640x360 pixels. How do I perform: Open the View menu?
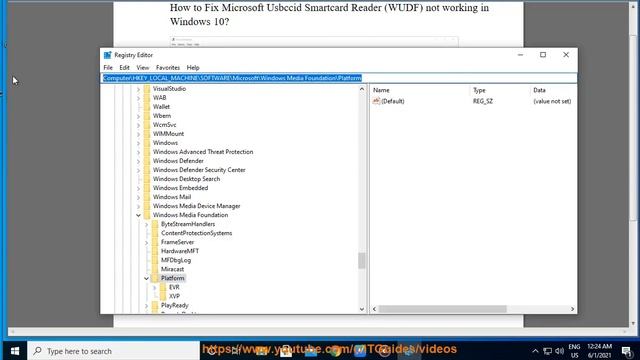pos(142,67)
